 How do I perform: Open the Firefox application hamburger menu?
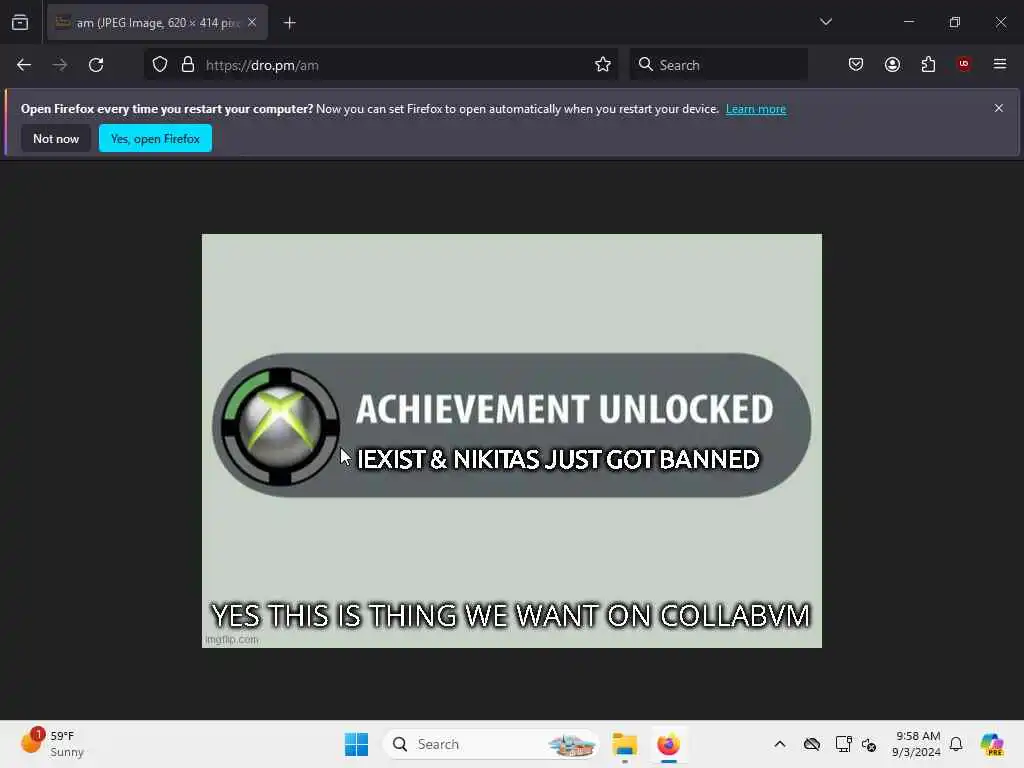(x=1000, y=64)
